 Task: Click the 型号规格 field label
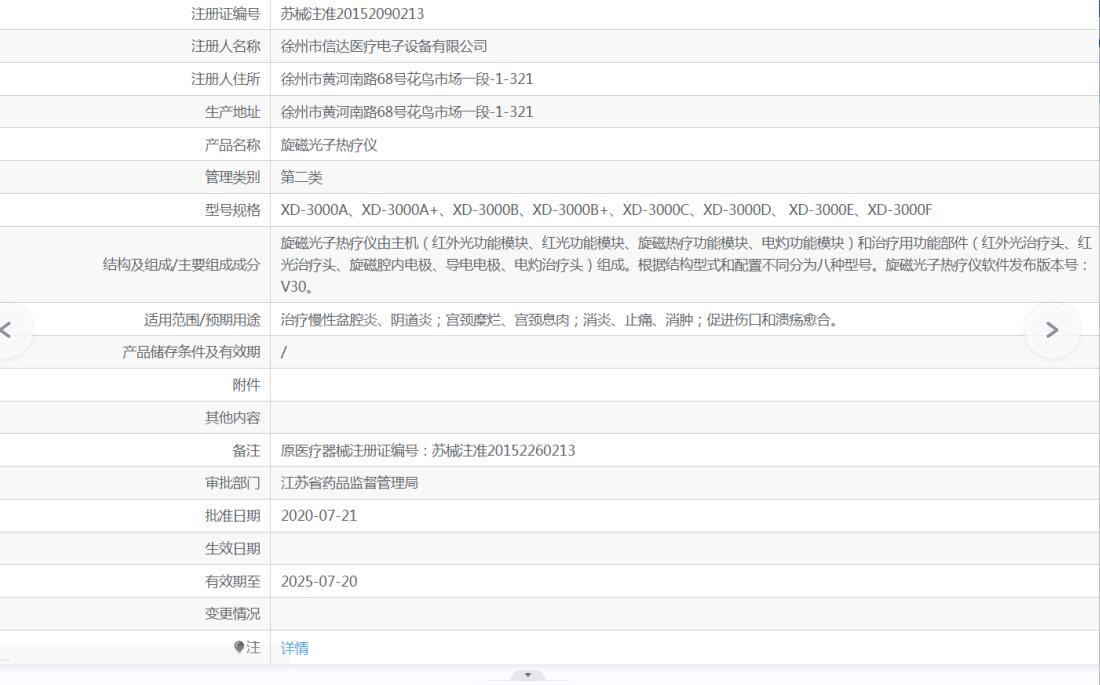(x=232, y=210)
